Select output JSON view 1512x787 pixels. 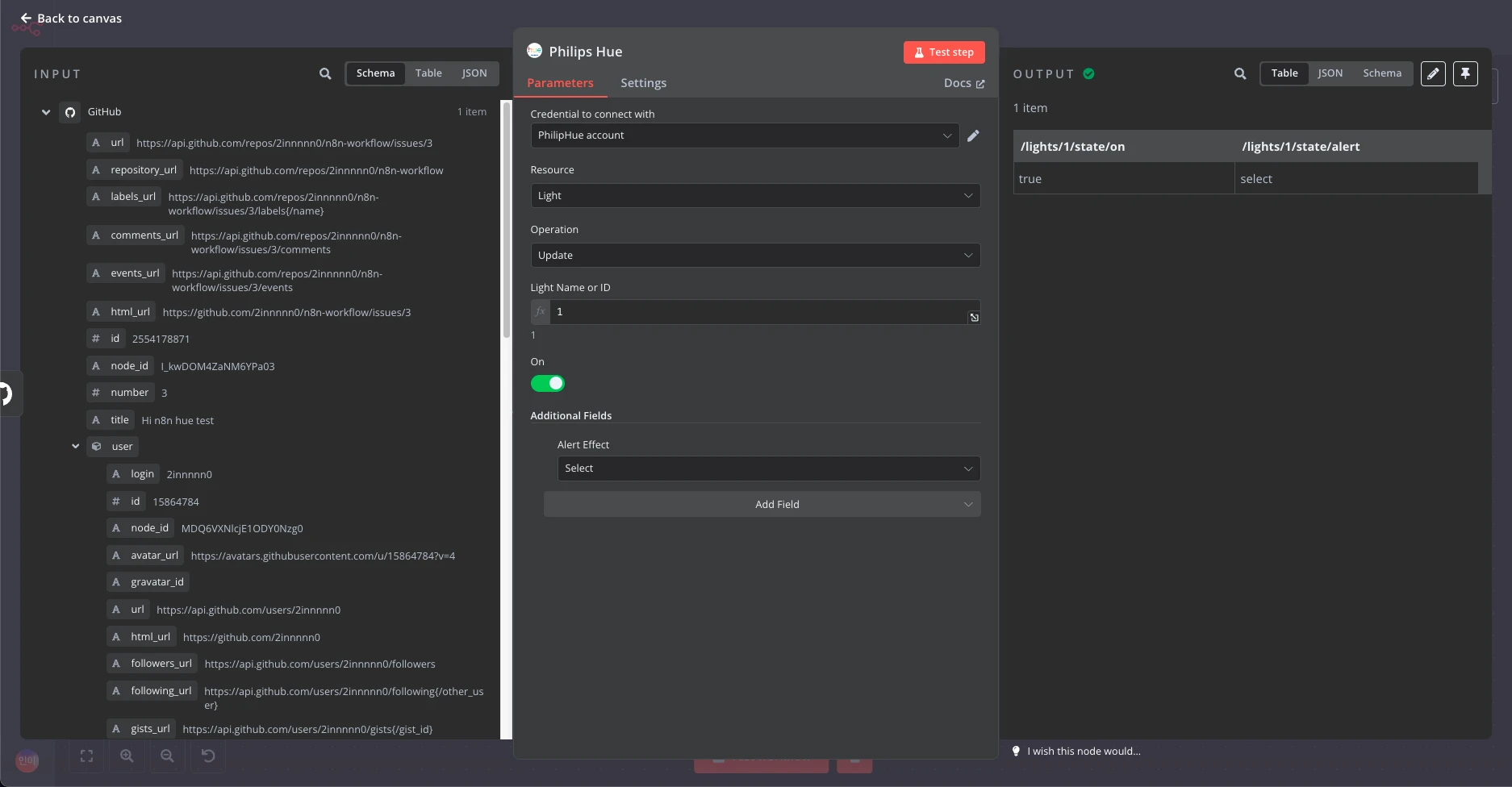point(1330,73)
